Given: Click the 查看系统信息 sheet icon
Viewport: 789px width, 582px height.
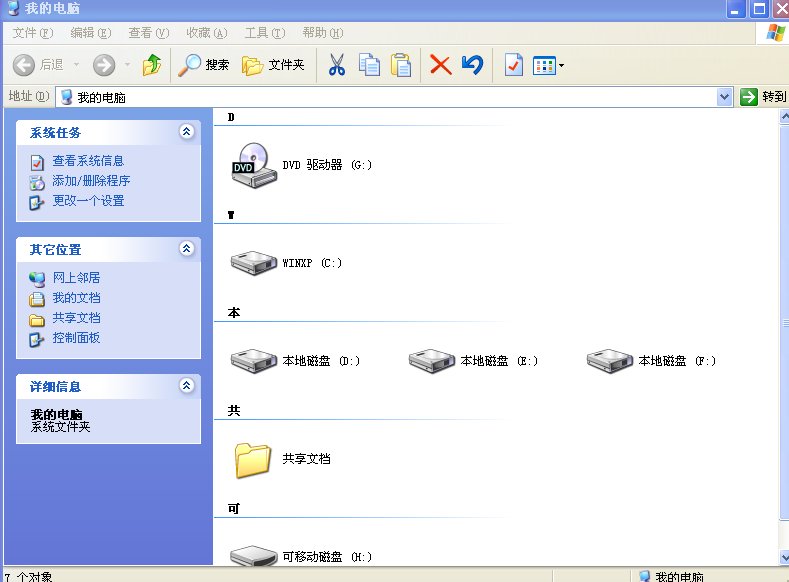Looking at the screenshot, I should [37, 162].
